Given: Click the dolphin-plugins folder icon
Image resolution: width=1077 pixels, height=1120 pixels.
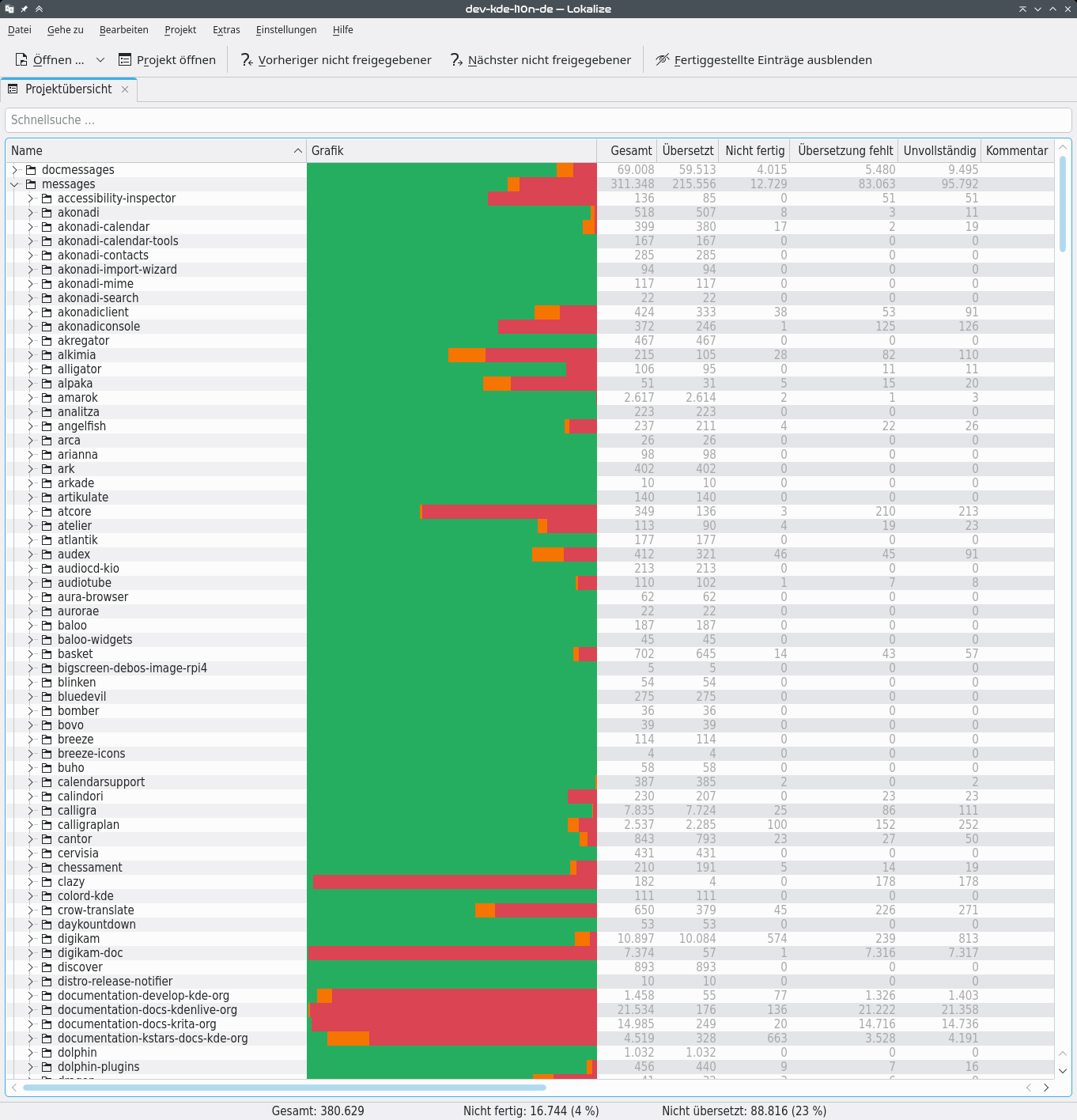Looking at the screenshot, I should coord(47,1067).
